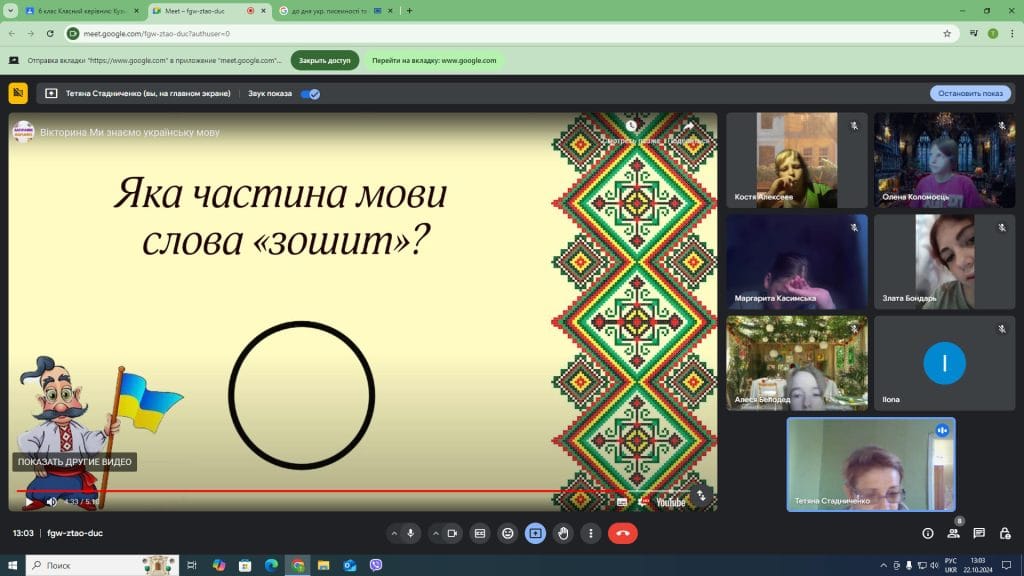The image size is (1024, 576).
Task: Open the emoji reactions button
Action: point(507,534)
